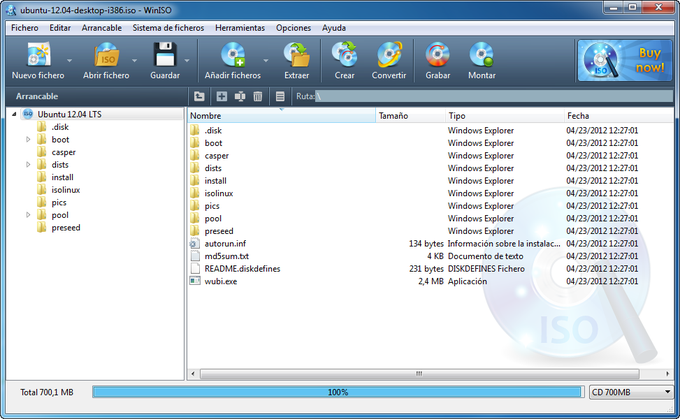
Task: Expand the dists folder in tree
Action: [28, 164]
